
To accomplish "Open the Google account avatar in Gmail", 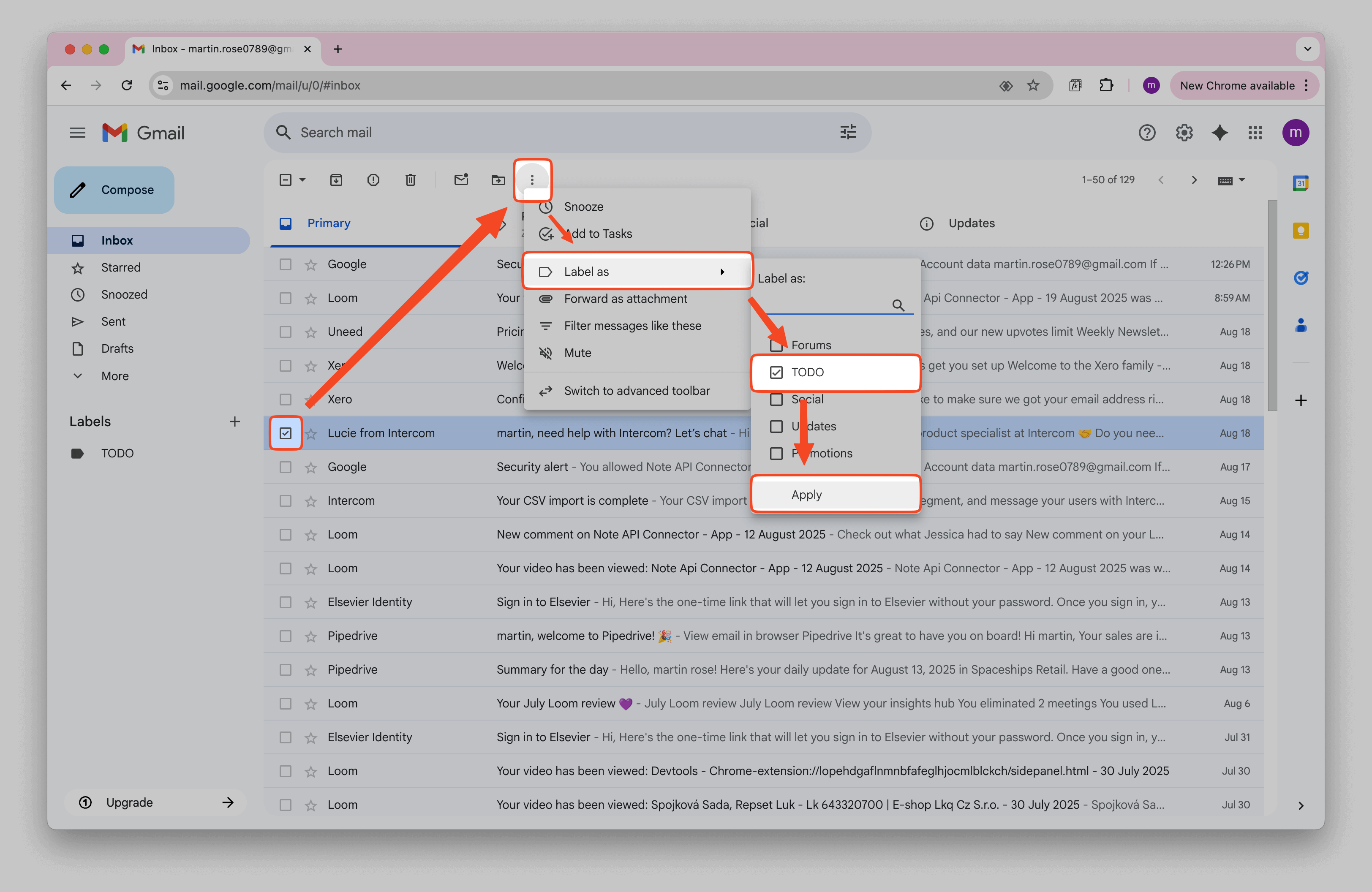I will (1295, 133).
